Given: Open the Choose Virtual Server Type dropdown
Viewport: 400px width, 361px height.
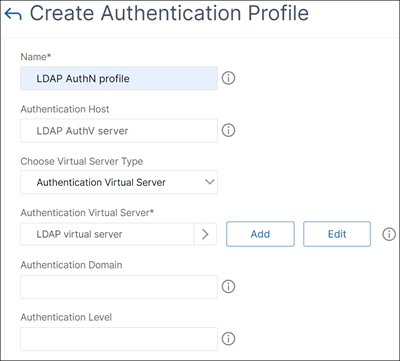Looking at the screenshot, I should coord(119,182).
